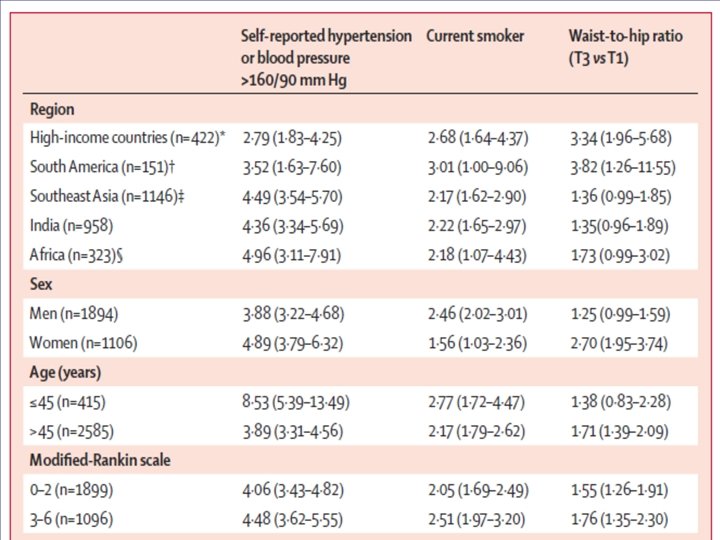Click the Women (n=1106) row label
Image resolution: width=720 pixels, height=540 pixels.
pos(84,343)
